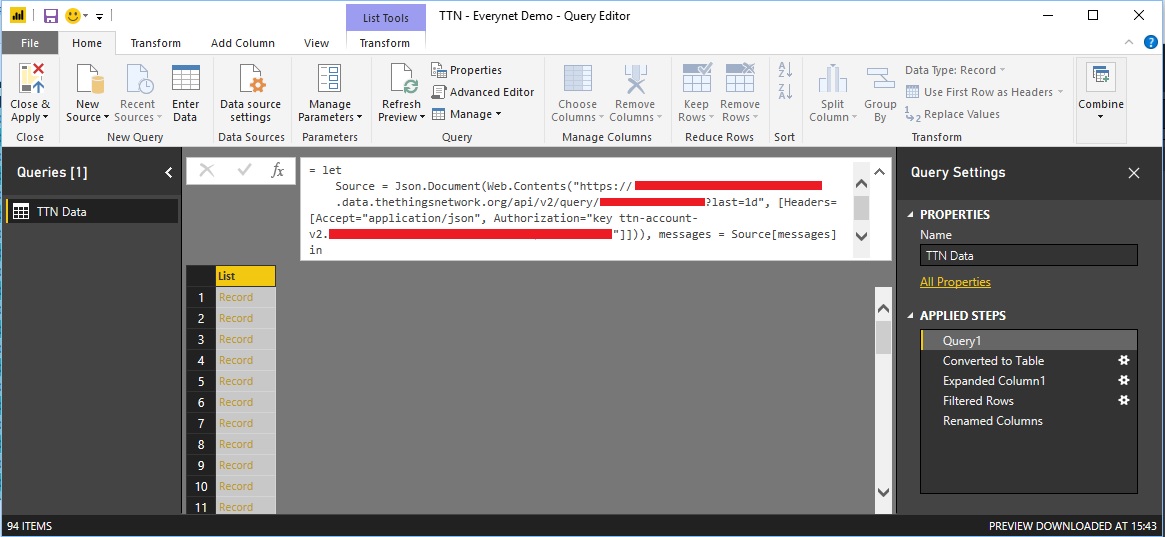Image resolution: width=1165 pixels, height=537 pixels.
Task: Click data preview scroll up arrow
Action: point(883,308)
